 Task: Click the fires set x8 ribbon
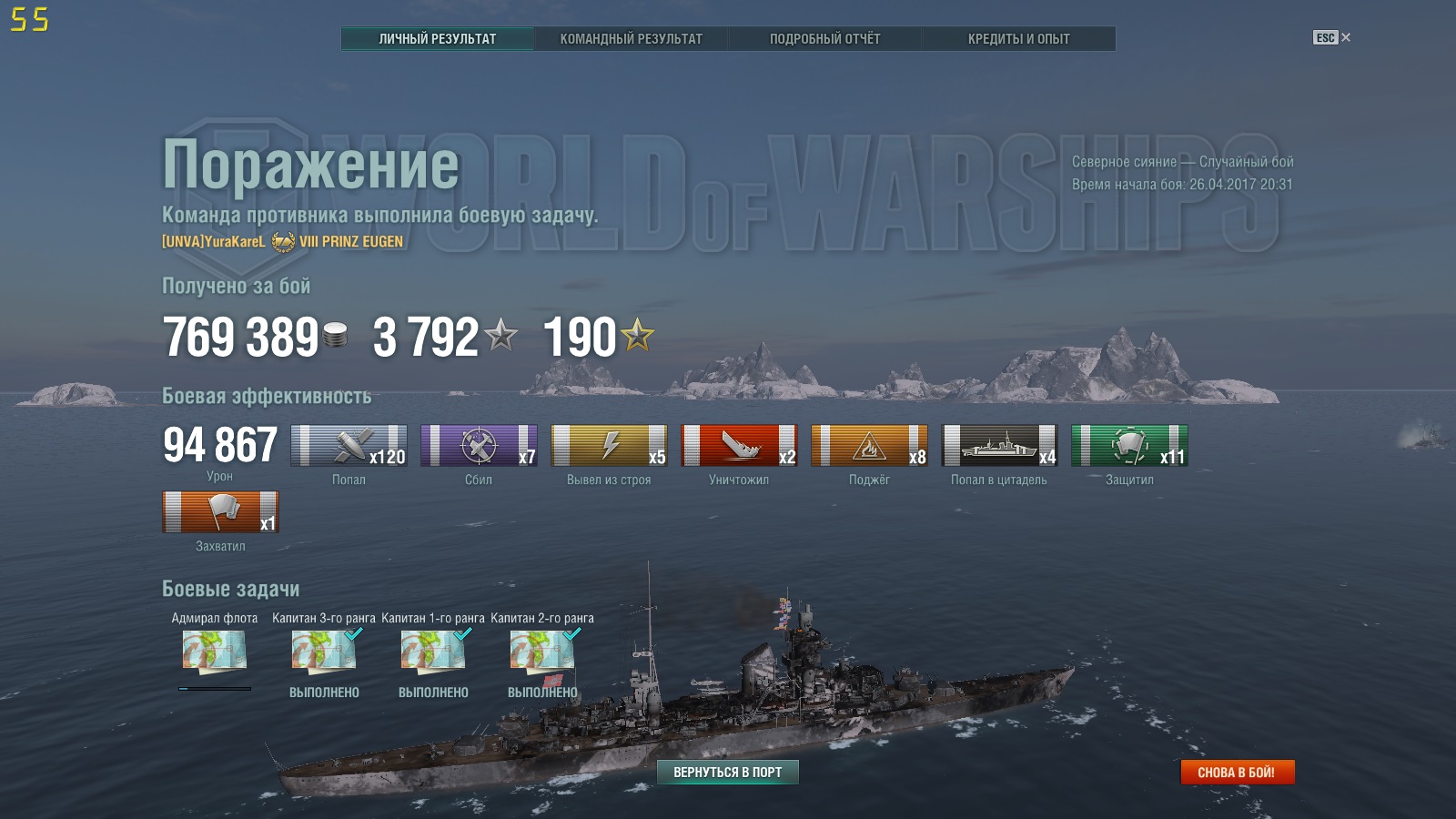coord(869,446)
